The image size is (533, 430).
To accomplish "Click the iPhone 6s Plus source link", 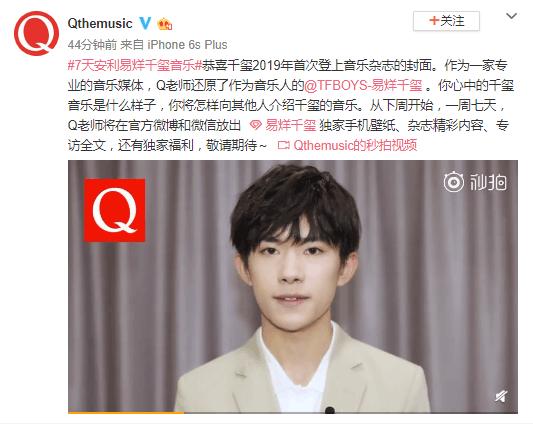I will 187,45.
